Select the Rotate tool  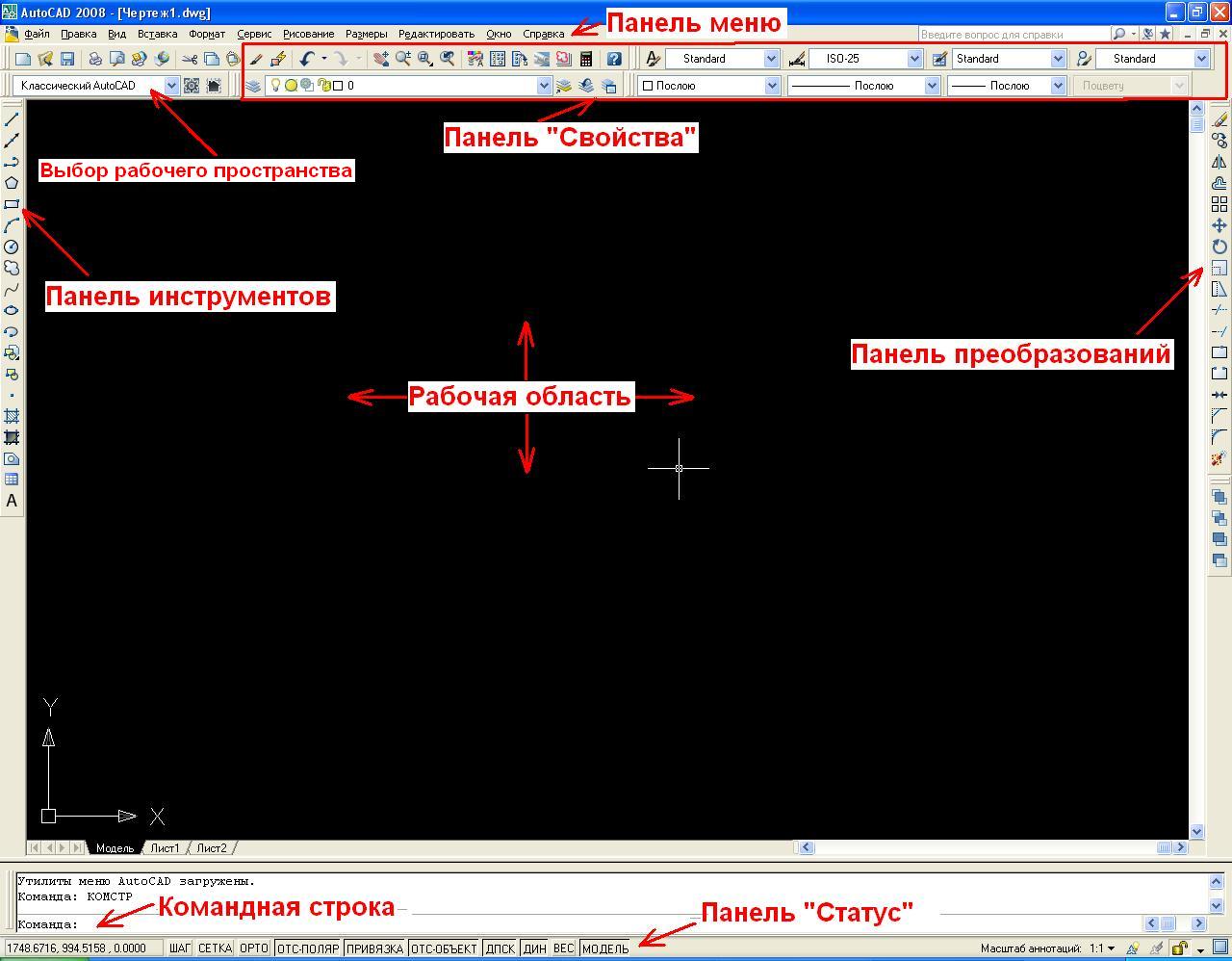tap(1219, 247)
